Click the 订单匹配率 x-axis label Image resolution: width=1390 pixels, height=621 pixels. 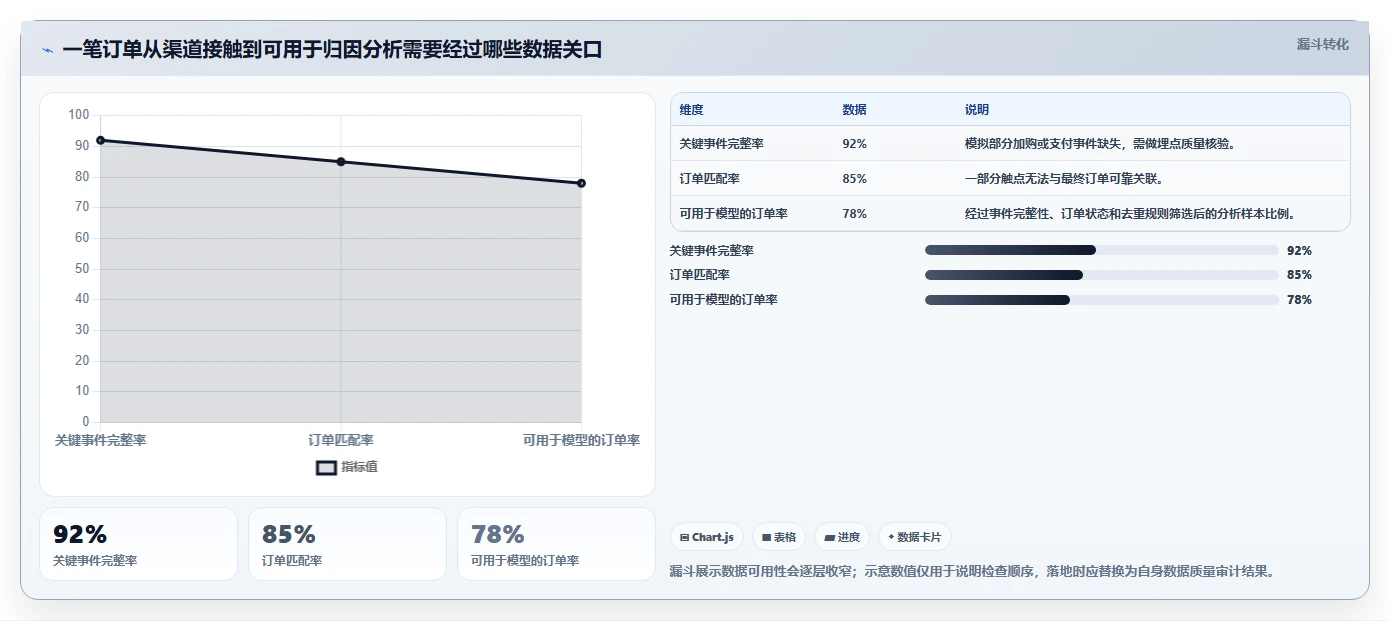coord(341,441)
